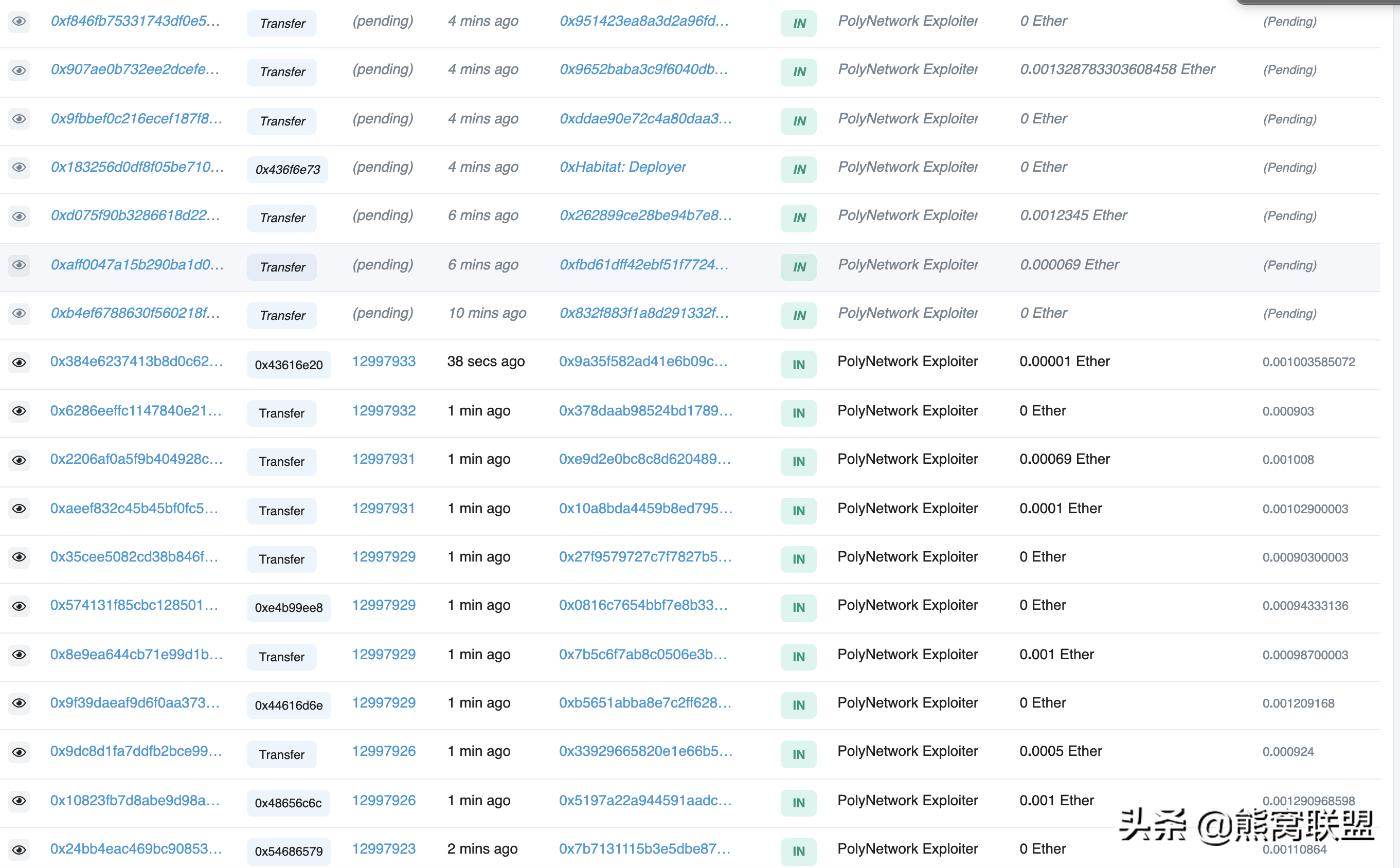Click value 0.001328783303608458 Ether

(1118, 69)
